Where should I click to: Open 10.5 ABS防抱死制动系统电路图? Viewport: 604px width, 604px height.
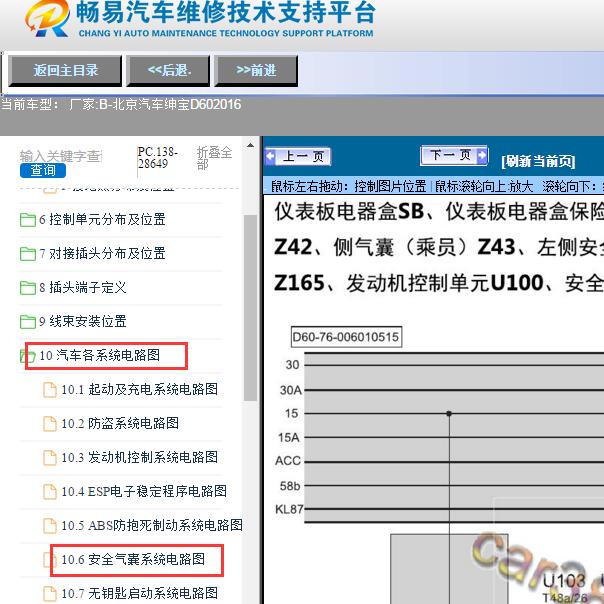[x=152, y=525]
